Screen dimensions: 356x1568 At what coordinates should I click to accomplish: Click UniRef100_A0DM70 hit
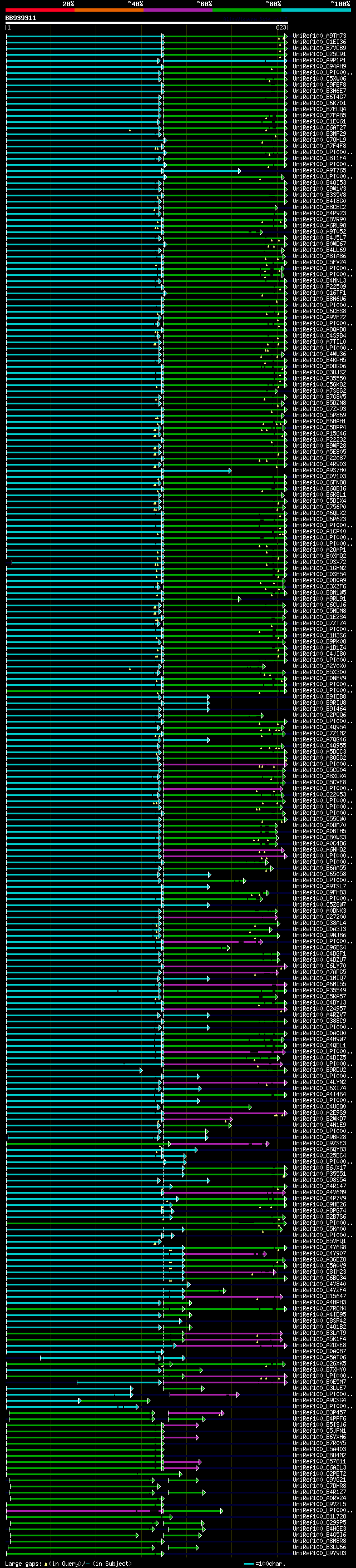pos(319,825)
